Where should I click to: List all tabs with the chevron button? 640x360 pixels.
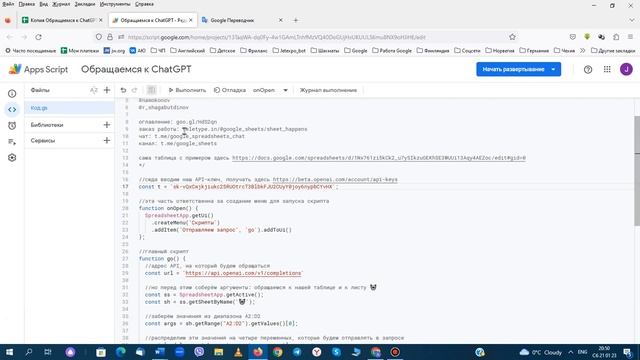(x=631, y=20)
